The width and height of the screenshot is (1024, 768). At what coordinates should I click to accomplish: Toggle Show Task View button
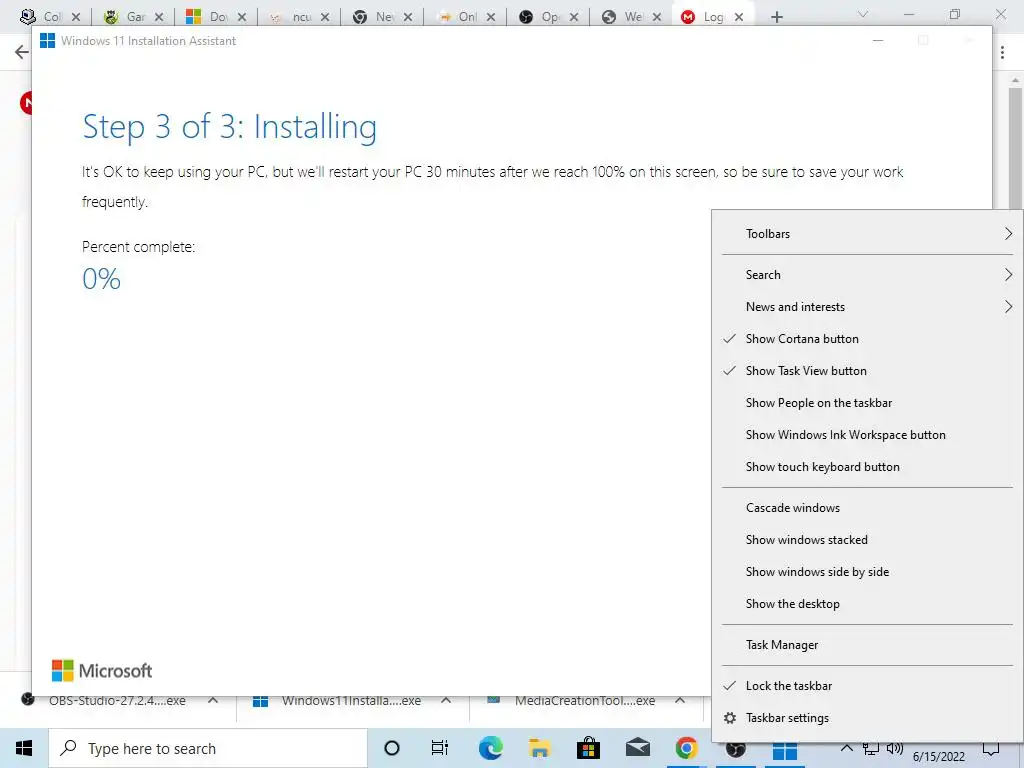(x=867, y=371)
